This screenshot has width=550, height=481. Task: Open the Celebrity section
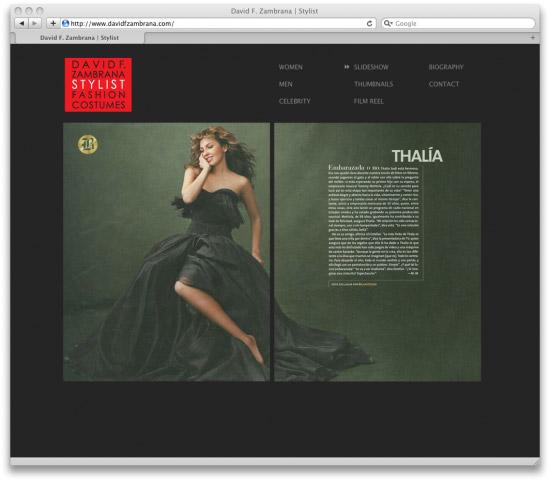coord(295,101)
